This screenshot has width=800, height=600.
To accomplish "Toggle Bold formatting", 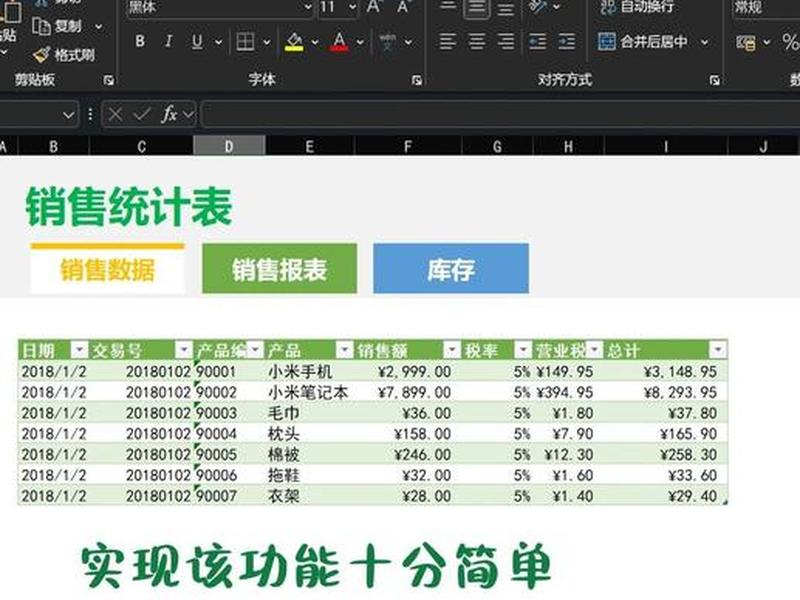I will (x=140, y=41).
